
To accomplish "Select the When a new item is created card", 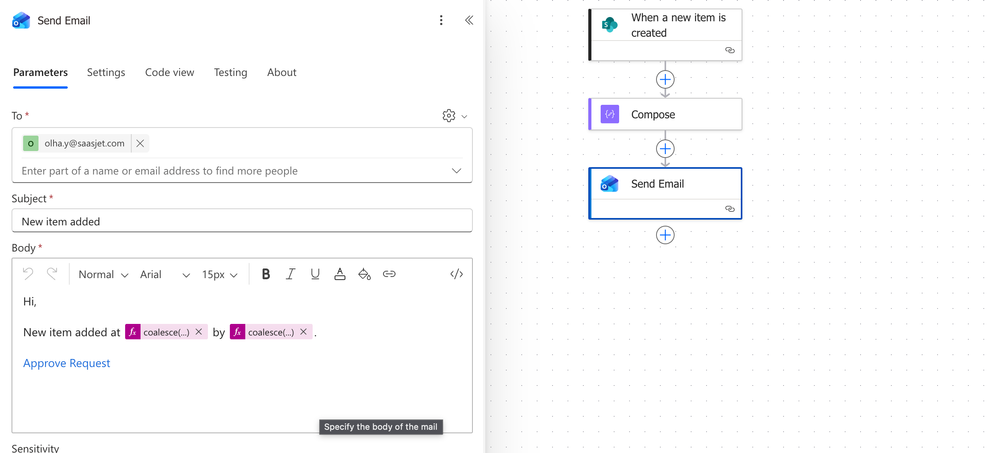I will tap(666, 35).
